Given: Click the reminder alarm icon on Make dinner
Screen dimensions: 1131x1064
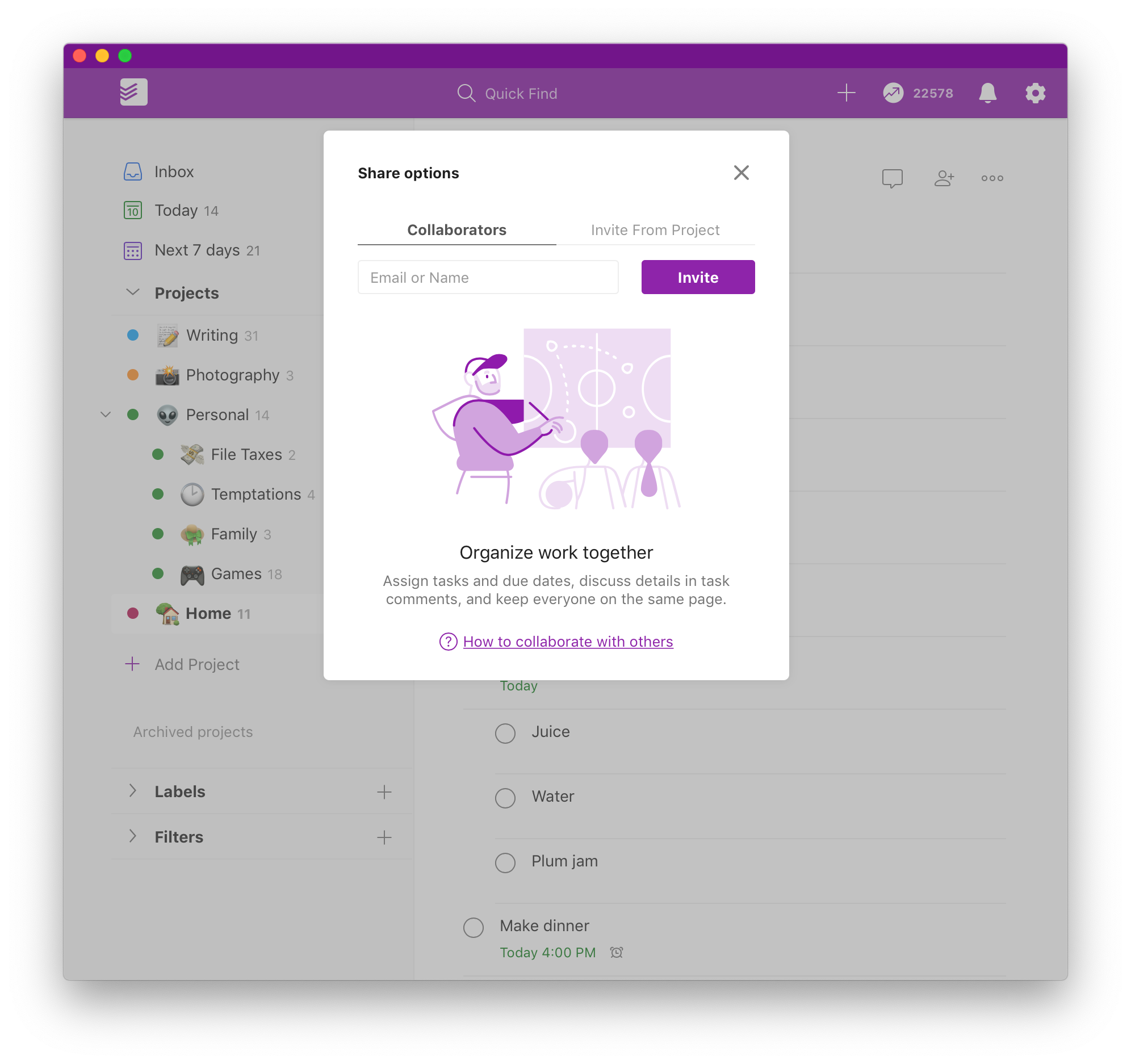Looking at the screenshot, I should (617, 953).
